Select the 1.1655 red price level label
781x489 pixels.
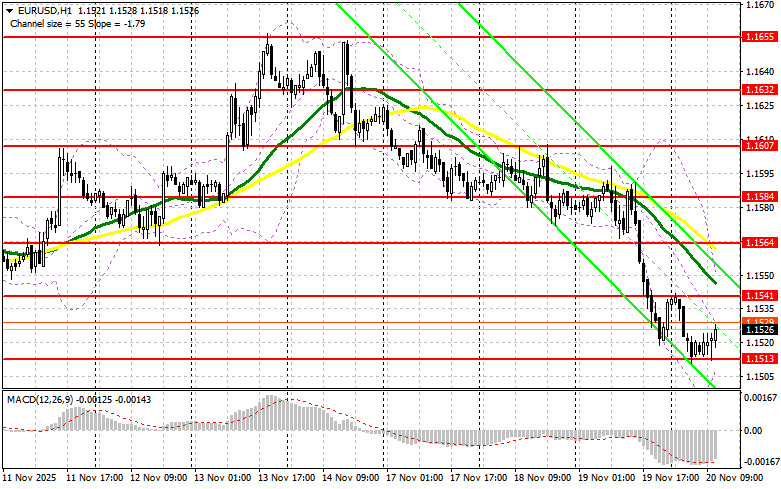click(760, 37)
